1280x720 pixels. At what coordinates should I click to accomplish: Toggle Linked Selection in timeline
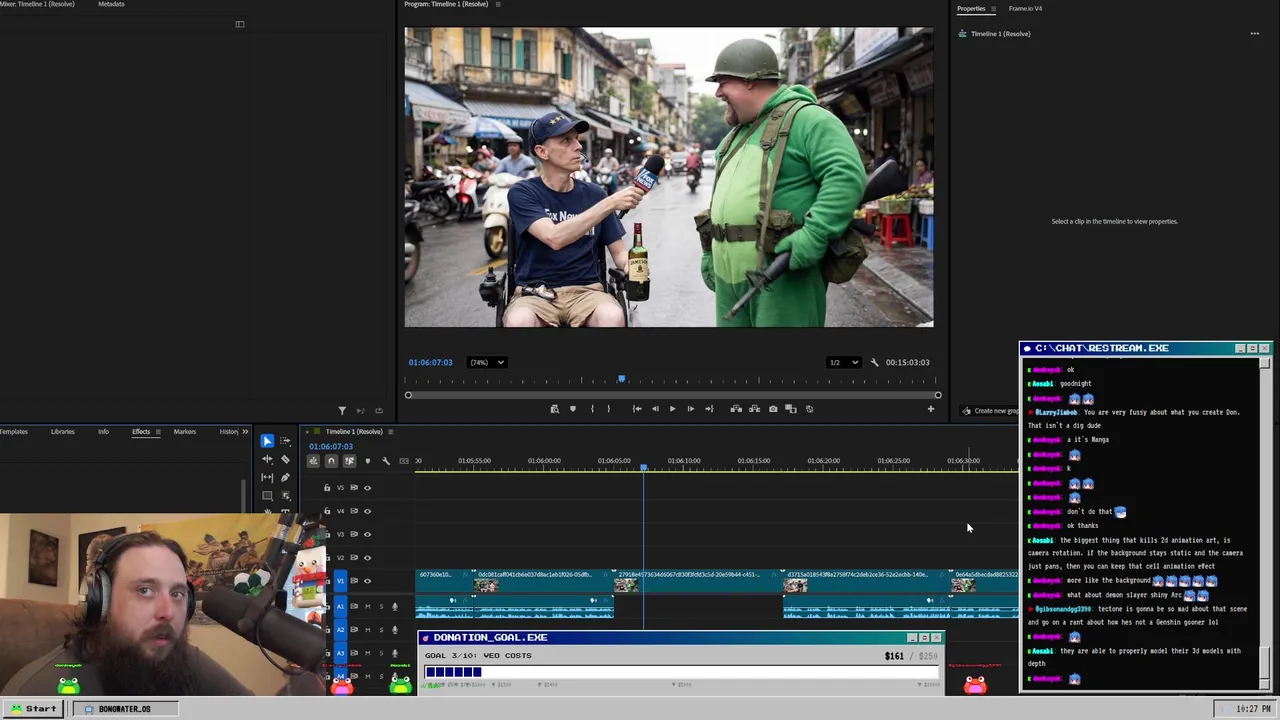click(x=349, y=461)
